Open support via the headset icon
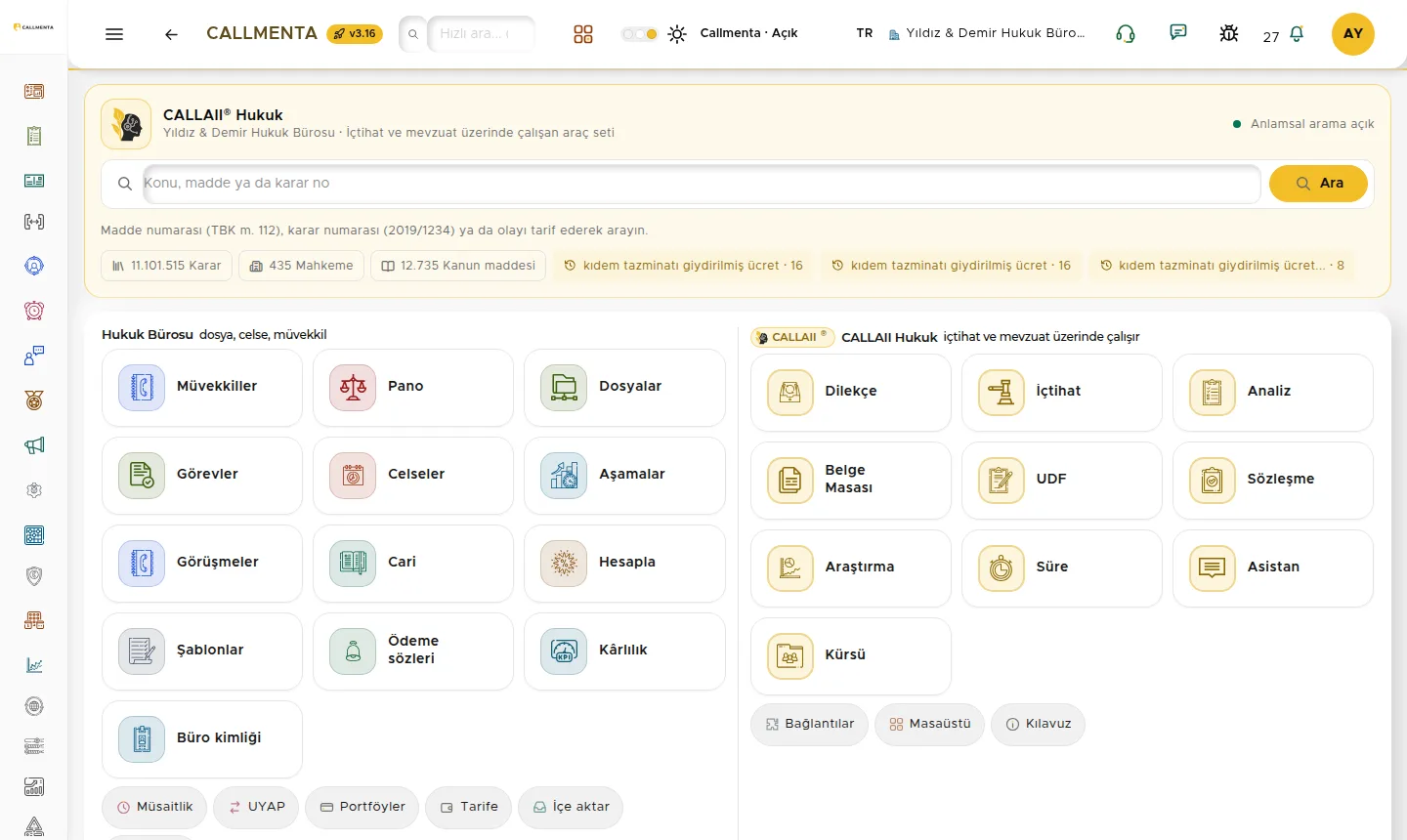Image resolution: width=1407 pixels, height=840 pixels. point(1126,34)
